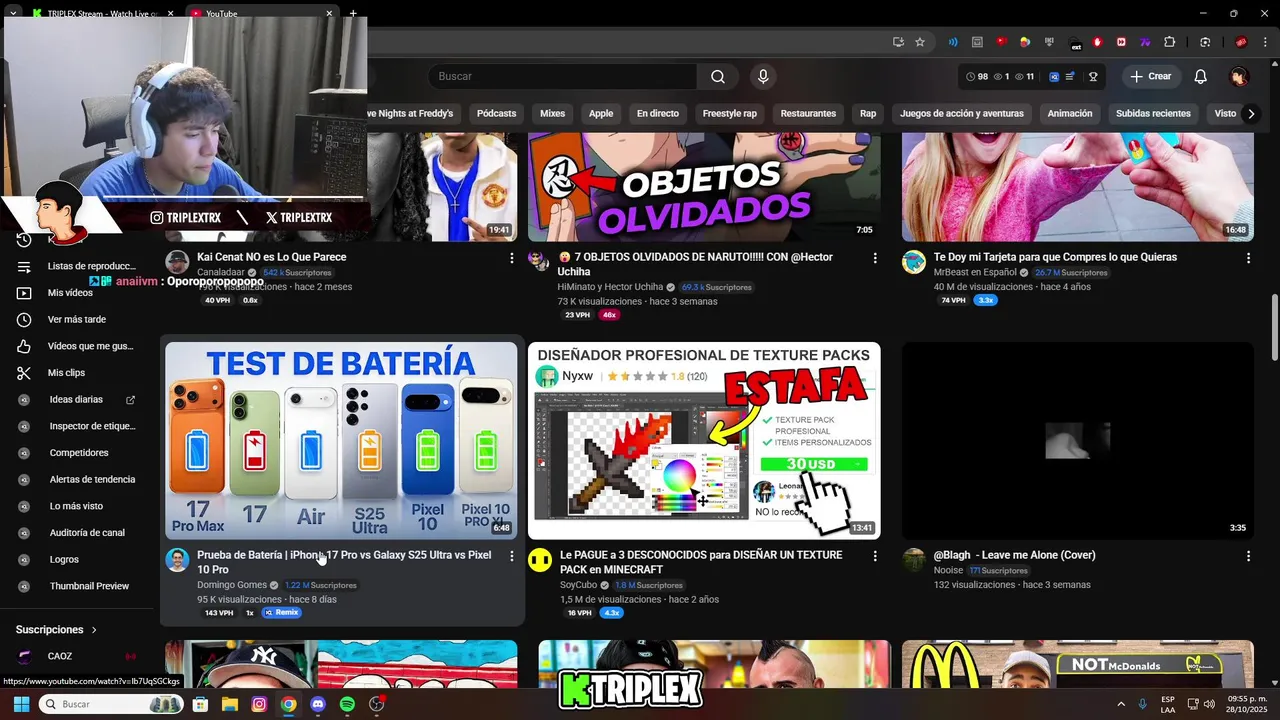Open Discord from the taskbar
The width and height of the screenshot is (1280, 720).
pyautogui.click(x=318, y=704)
